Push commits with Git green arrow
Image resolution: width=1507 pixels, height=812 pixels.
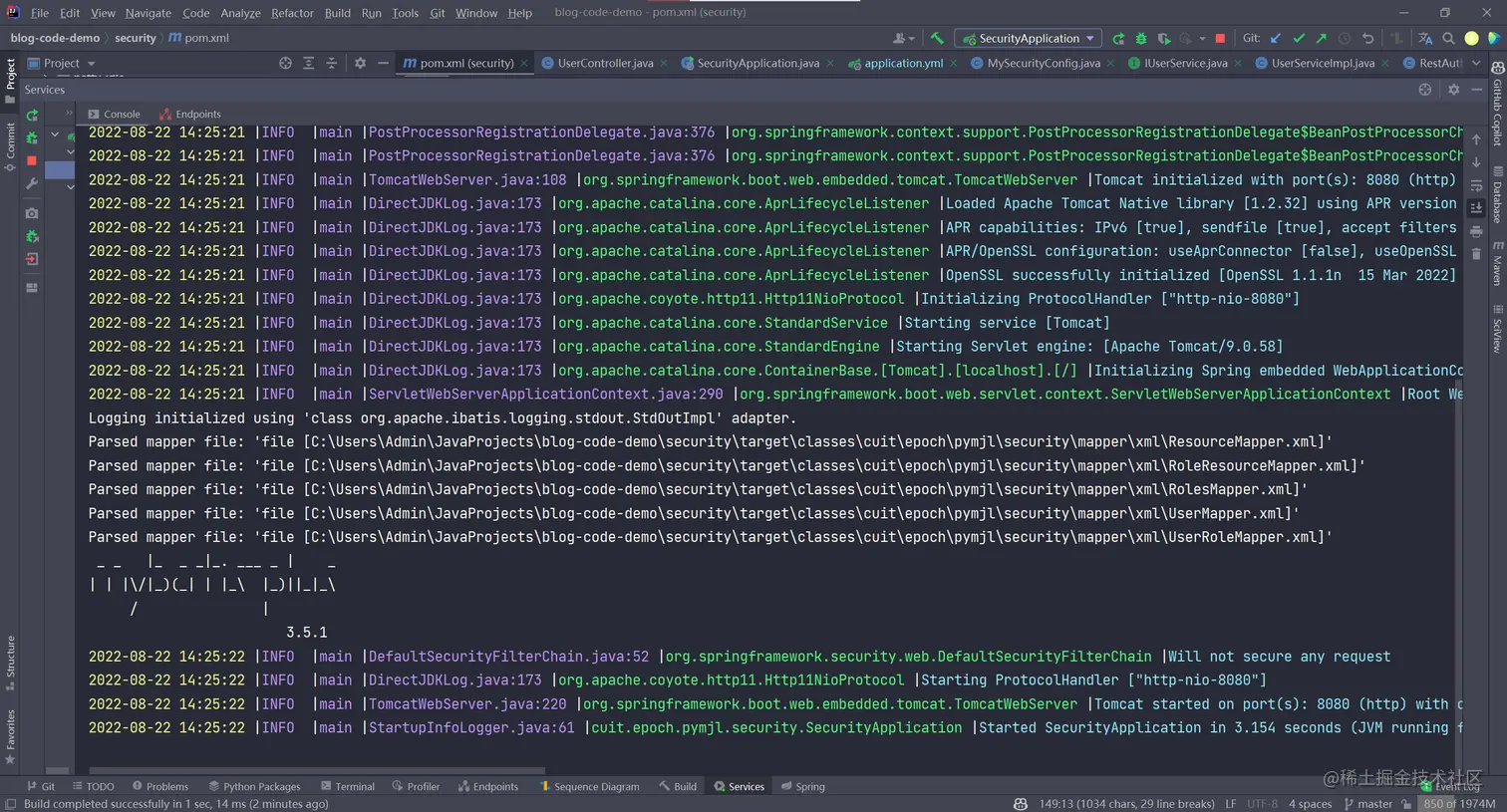click(x=1322, y=38)
